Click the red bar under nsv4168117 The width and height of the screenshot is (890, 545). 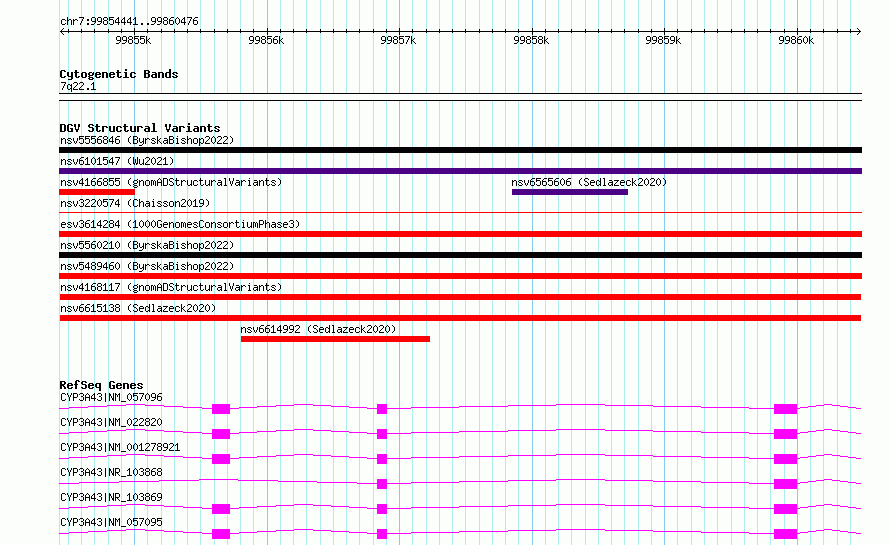tap(460, 297)
